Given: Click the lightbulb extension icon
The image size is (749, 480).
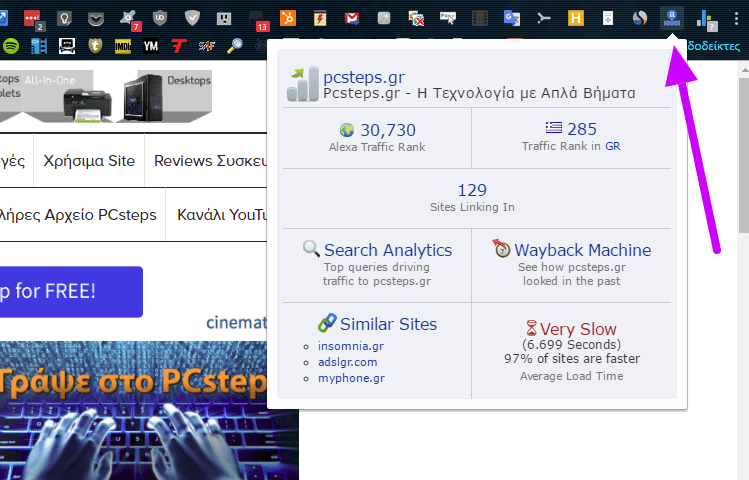Looking at the screenshot, I should click(x=64, y=19).
